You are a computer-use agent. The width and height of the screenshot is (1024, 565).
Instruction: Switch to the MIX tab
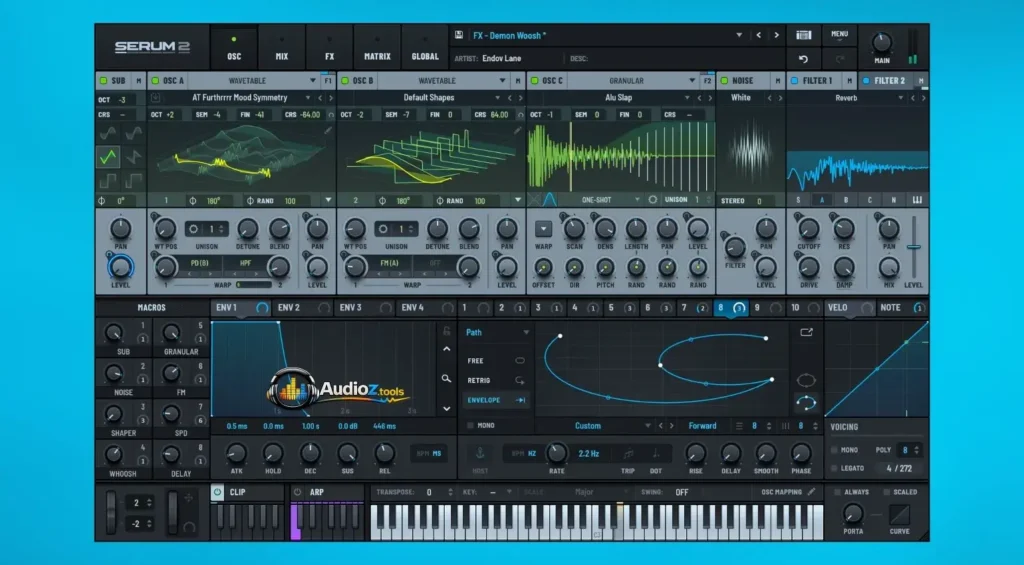pos(281,48)
